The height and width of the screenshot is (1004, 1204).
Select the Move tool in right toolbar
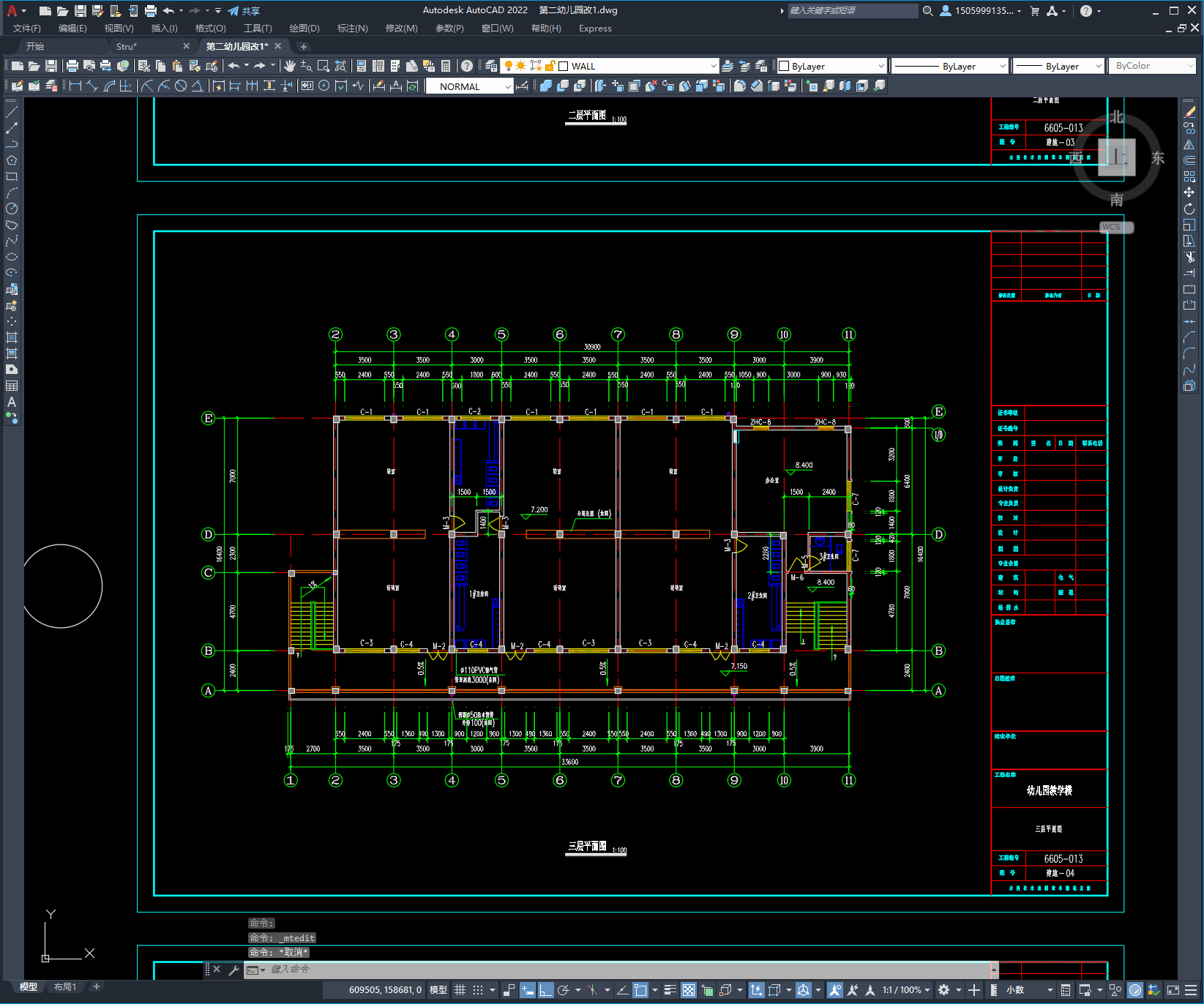click(1189, 192)
